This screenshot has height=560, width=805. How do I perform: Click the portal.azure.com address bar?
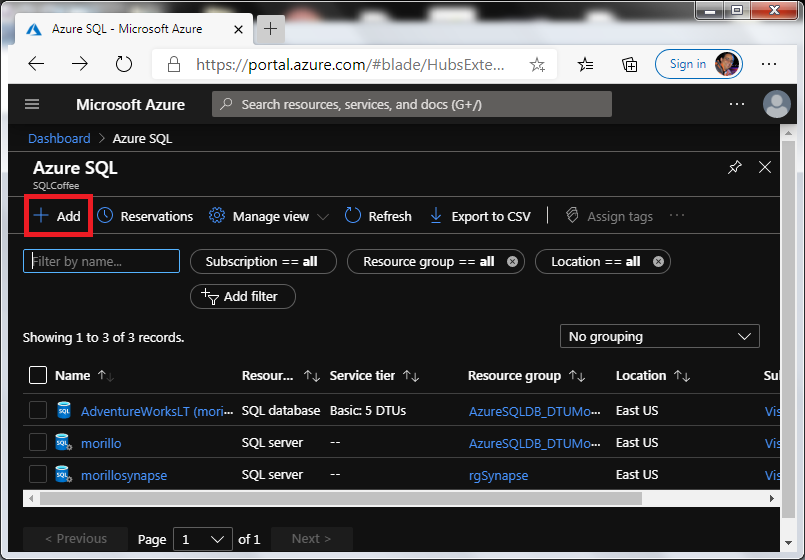pos(350,64)
